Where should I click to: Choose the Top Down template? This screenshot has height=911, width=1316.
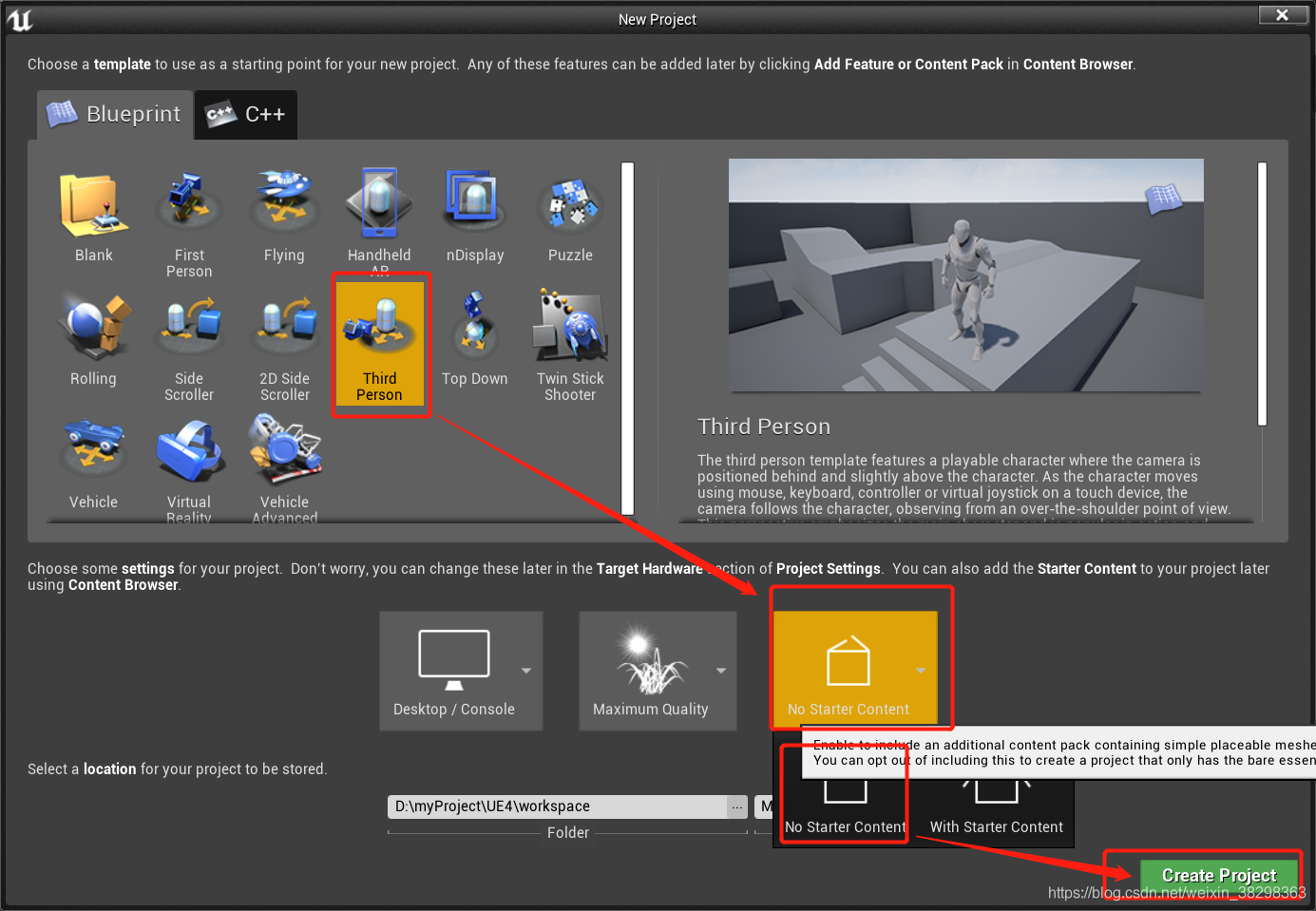[x=475, y=339]
